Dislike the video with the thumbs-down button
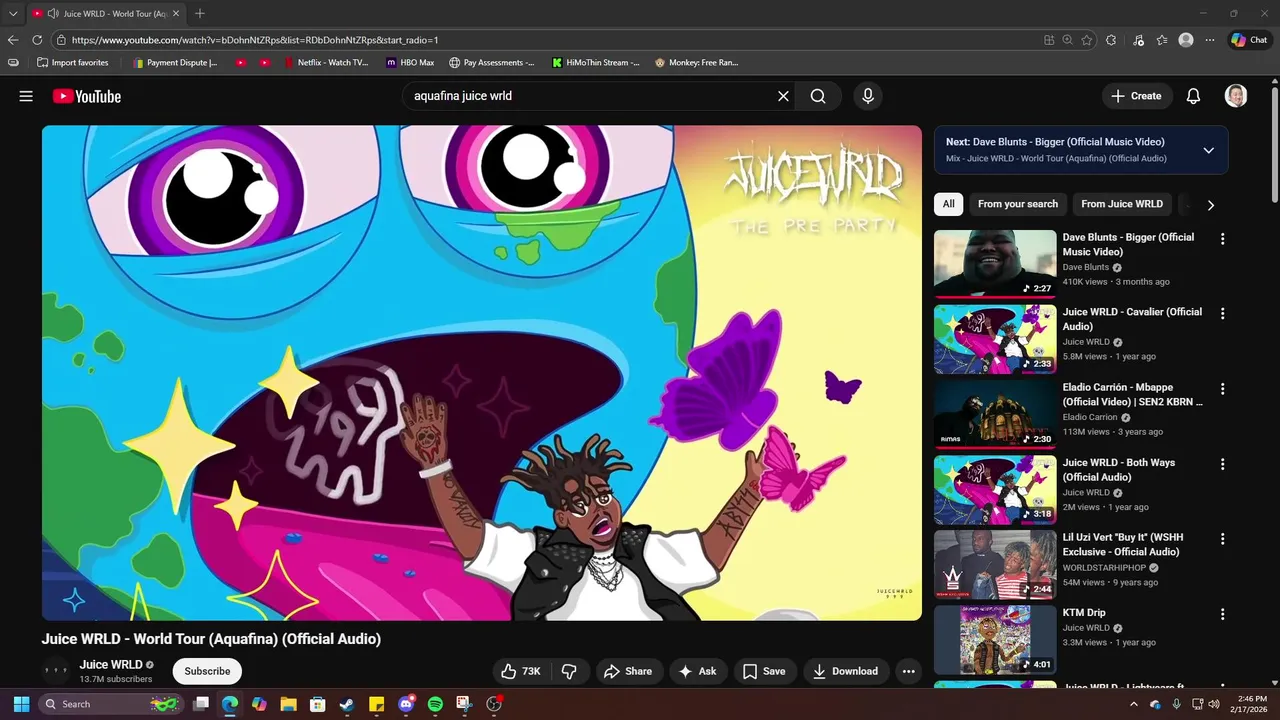The width and height of the screenshot is (1280, 720). tap(569, 671)
